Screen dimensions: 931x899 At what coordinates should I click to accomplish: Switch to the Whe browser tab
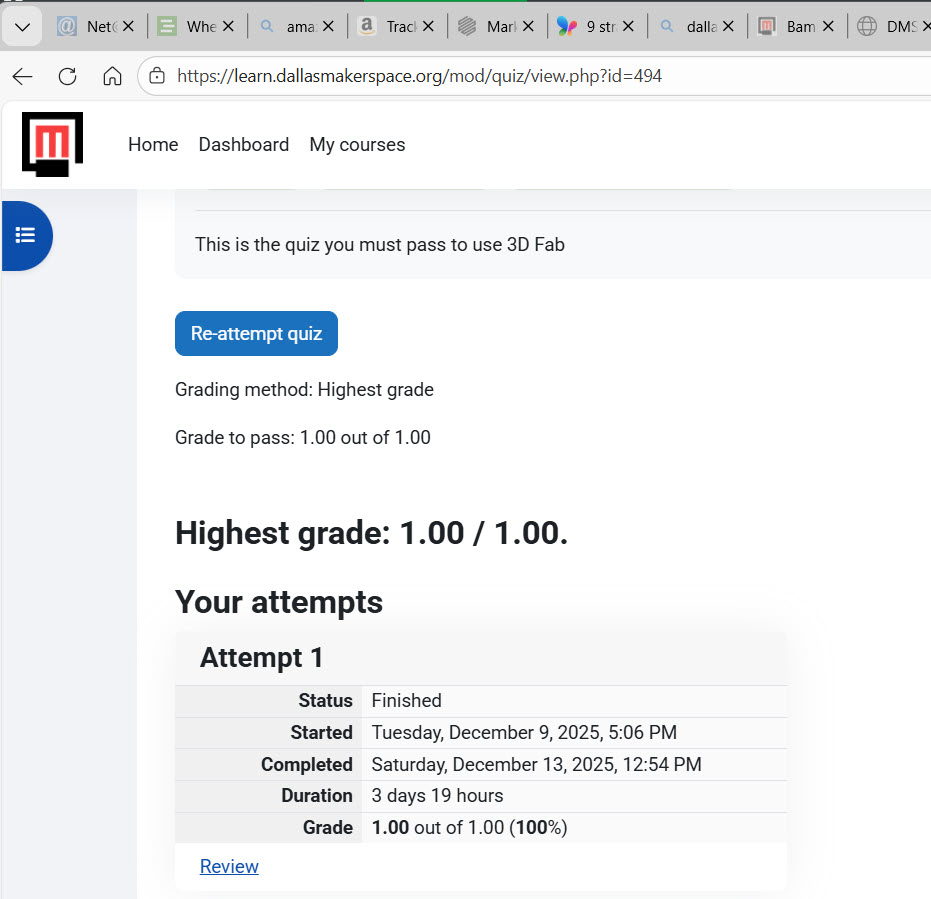(195, 27)
